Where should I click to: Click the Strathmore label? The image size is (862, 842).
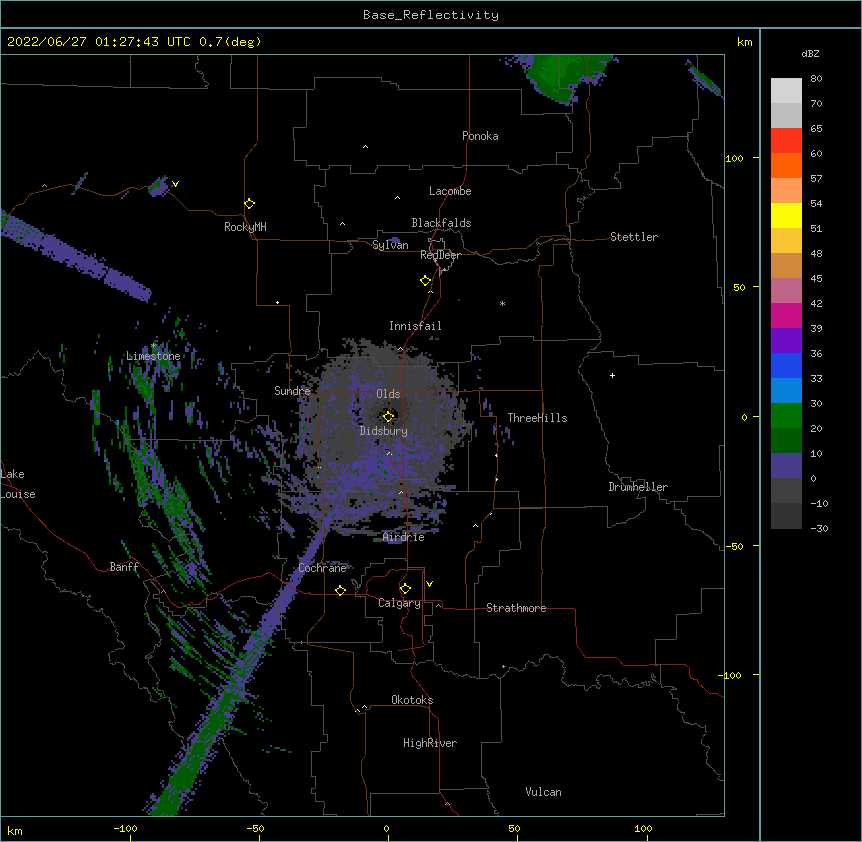[516, 608]
